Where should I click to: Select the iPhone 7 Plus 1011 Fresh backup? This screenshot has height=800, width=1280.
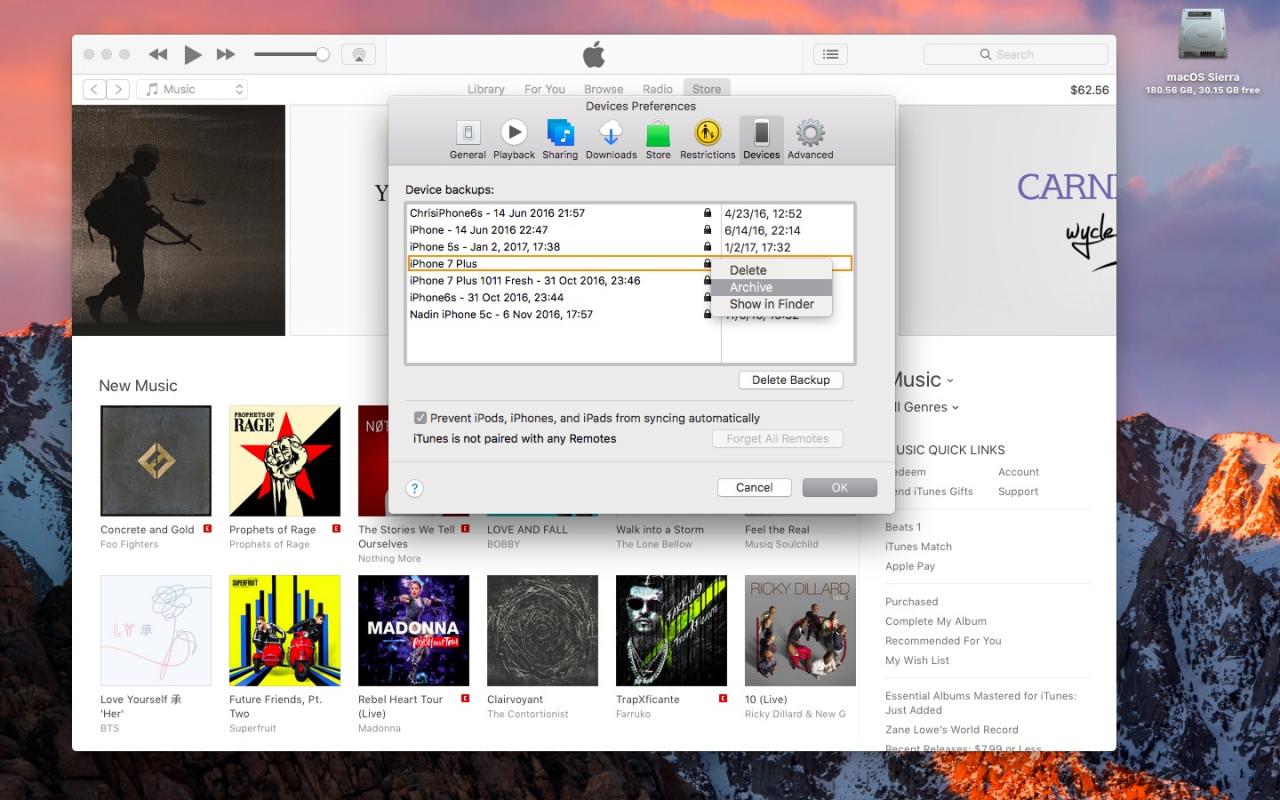point(630,281)
